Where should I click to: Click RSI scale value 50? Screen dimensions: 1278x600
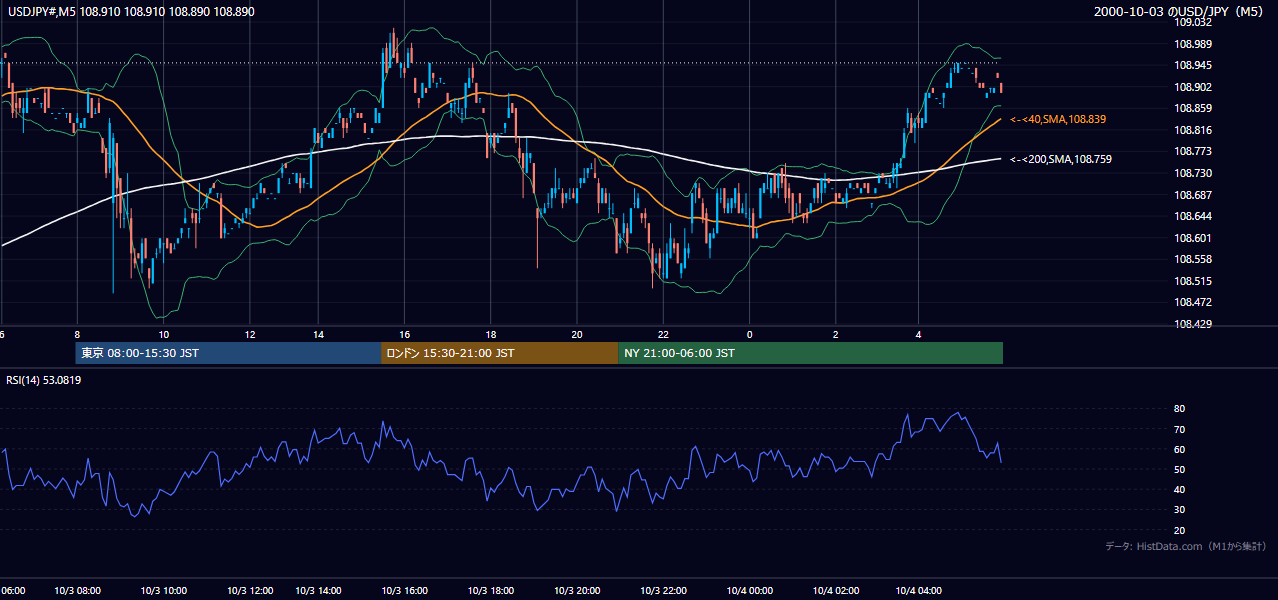pos(1179,469)
